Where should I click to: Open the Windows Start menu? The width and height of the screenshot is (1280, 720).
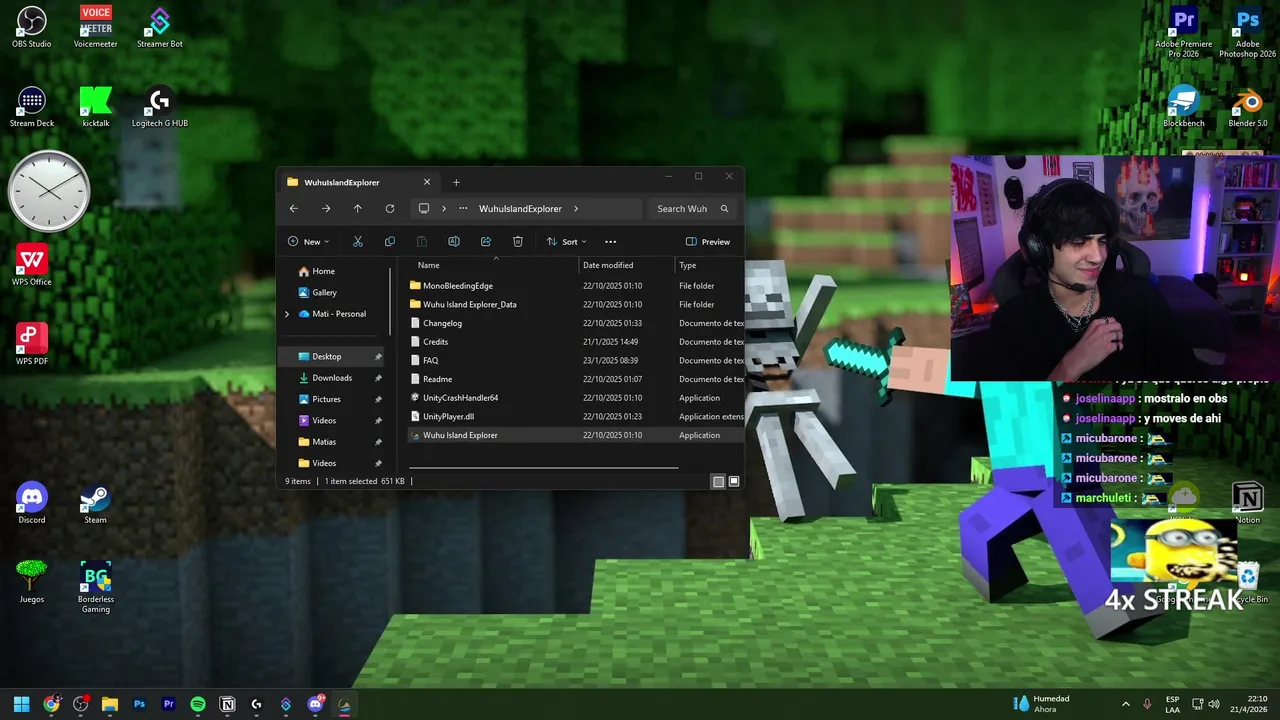22,704
